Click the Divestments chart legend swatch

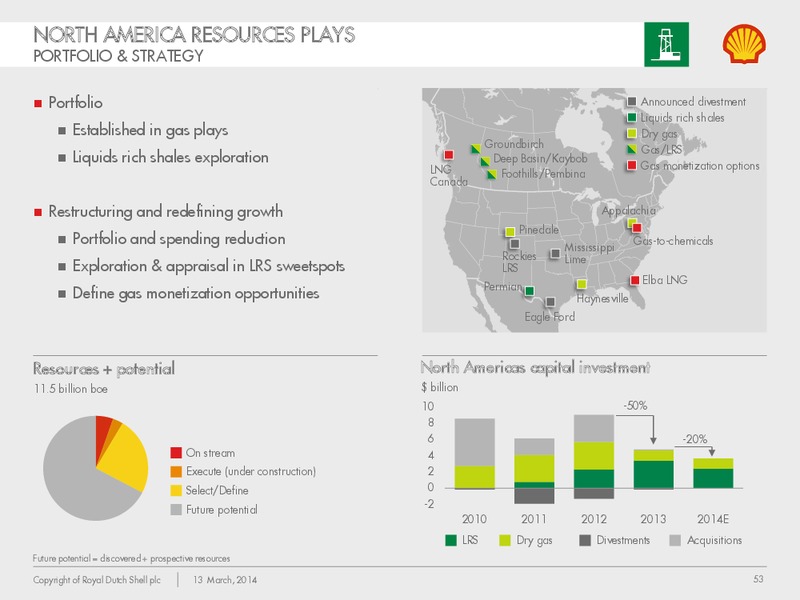(x=585, y=540)
